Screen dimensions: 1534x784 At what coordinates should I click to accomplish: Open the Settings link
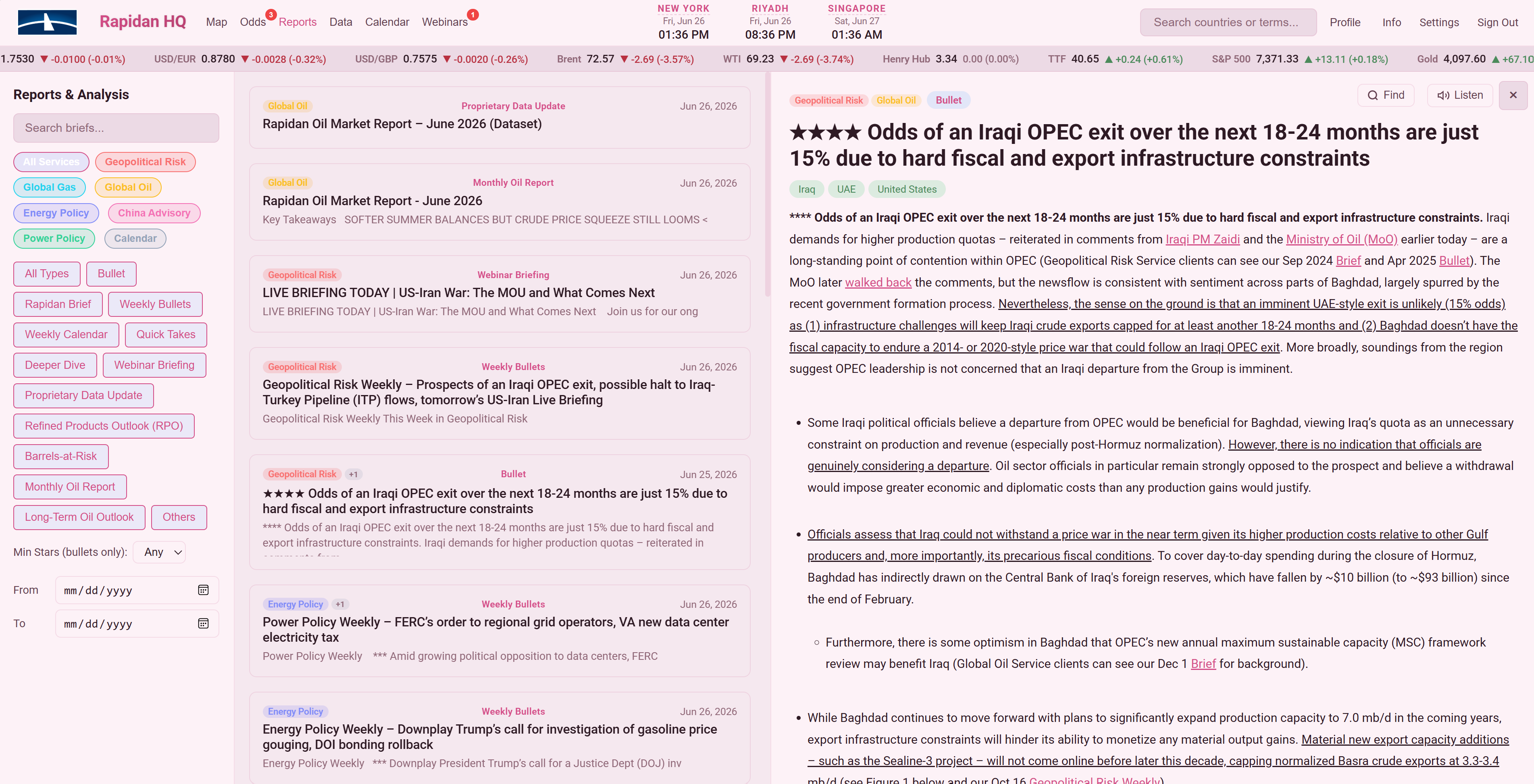pyautogui.click(x=1439, y=23)
